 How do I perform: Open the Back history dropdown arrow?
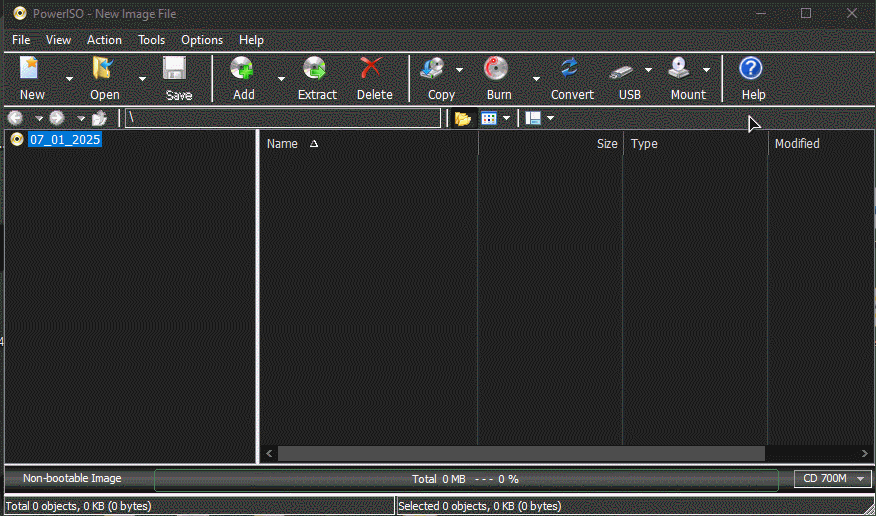point(39,118)
